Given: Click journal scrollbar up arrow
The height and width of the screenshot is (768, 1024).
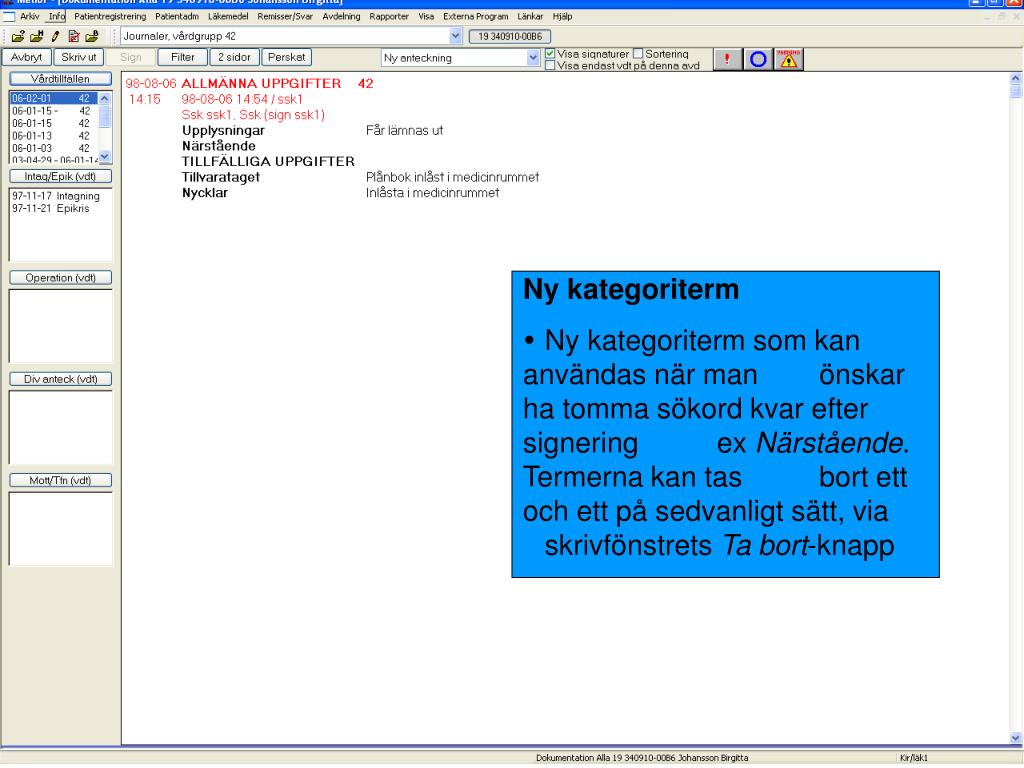Looking at the screenshot, I should point(1016,78).
